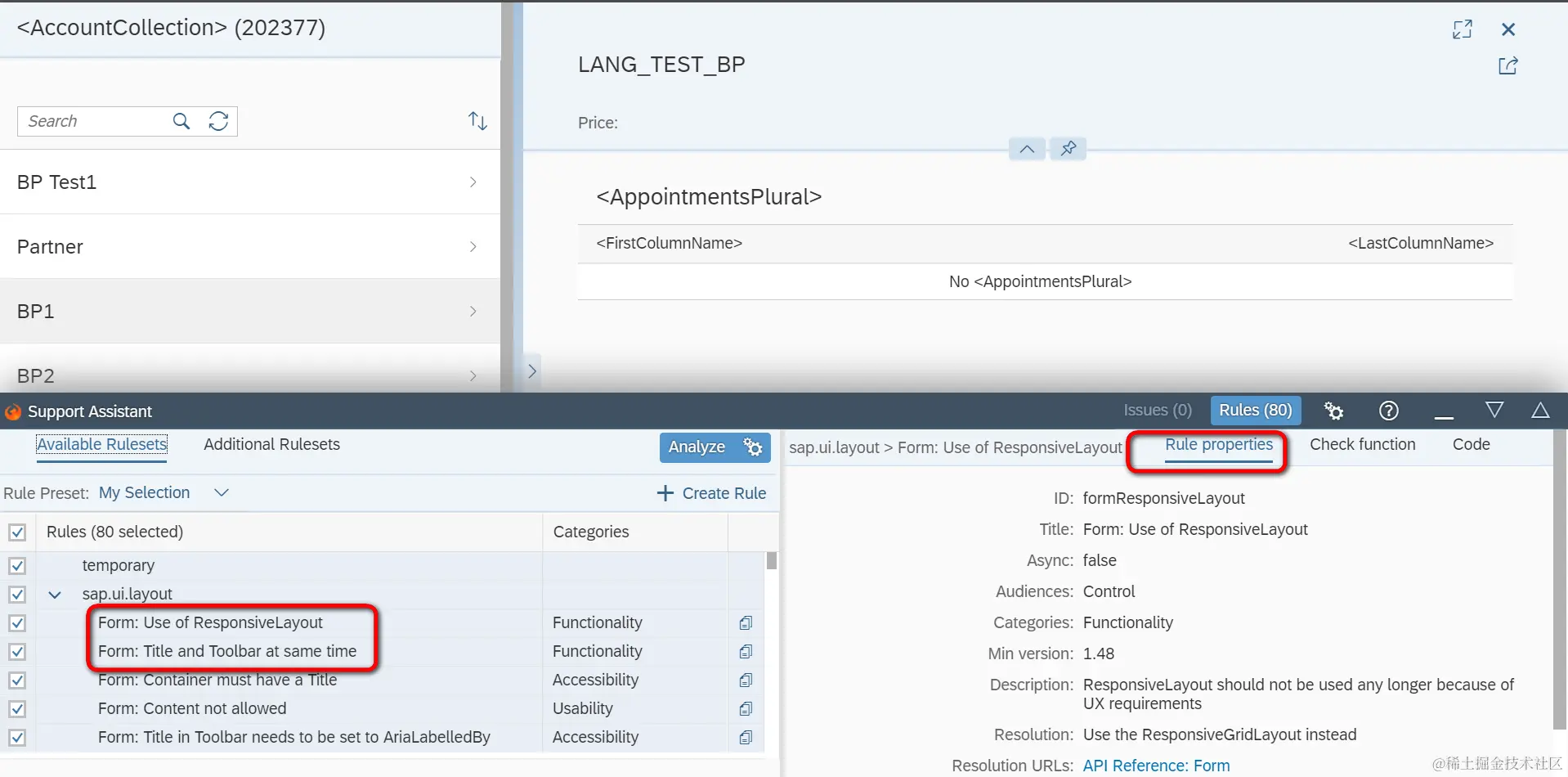Copy rule Title in Toolbar AriaLabelledBy
Viewport: 1568px width, 777px height.
[x=746, y=738]
